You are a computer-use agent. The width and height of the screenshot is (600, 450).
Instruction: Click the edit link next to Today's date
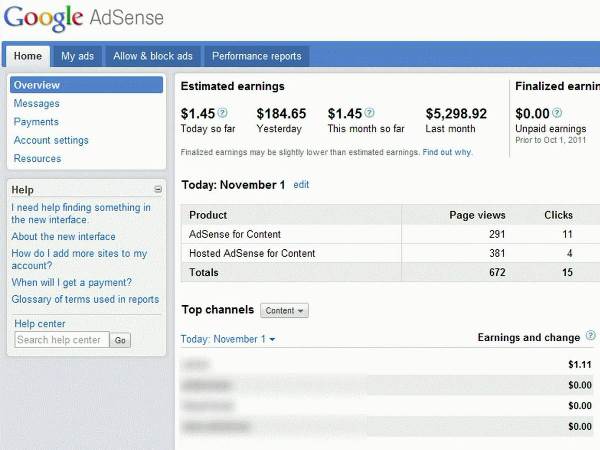click(301, 185)
